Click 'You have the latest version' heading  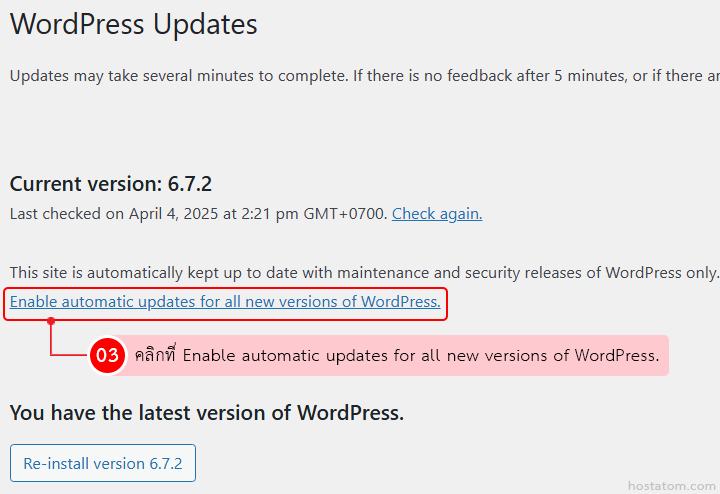point(206,412)
